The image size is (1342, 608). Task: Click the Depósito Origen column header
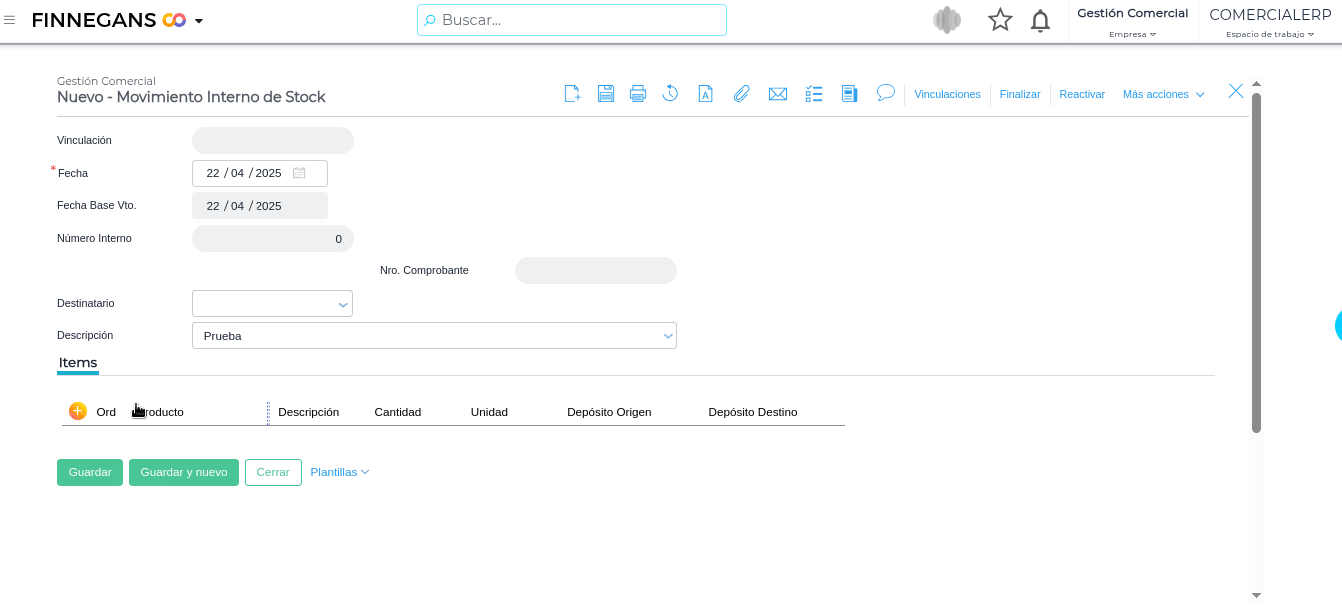(609, 412)
